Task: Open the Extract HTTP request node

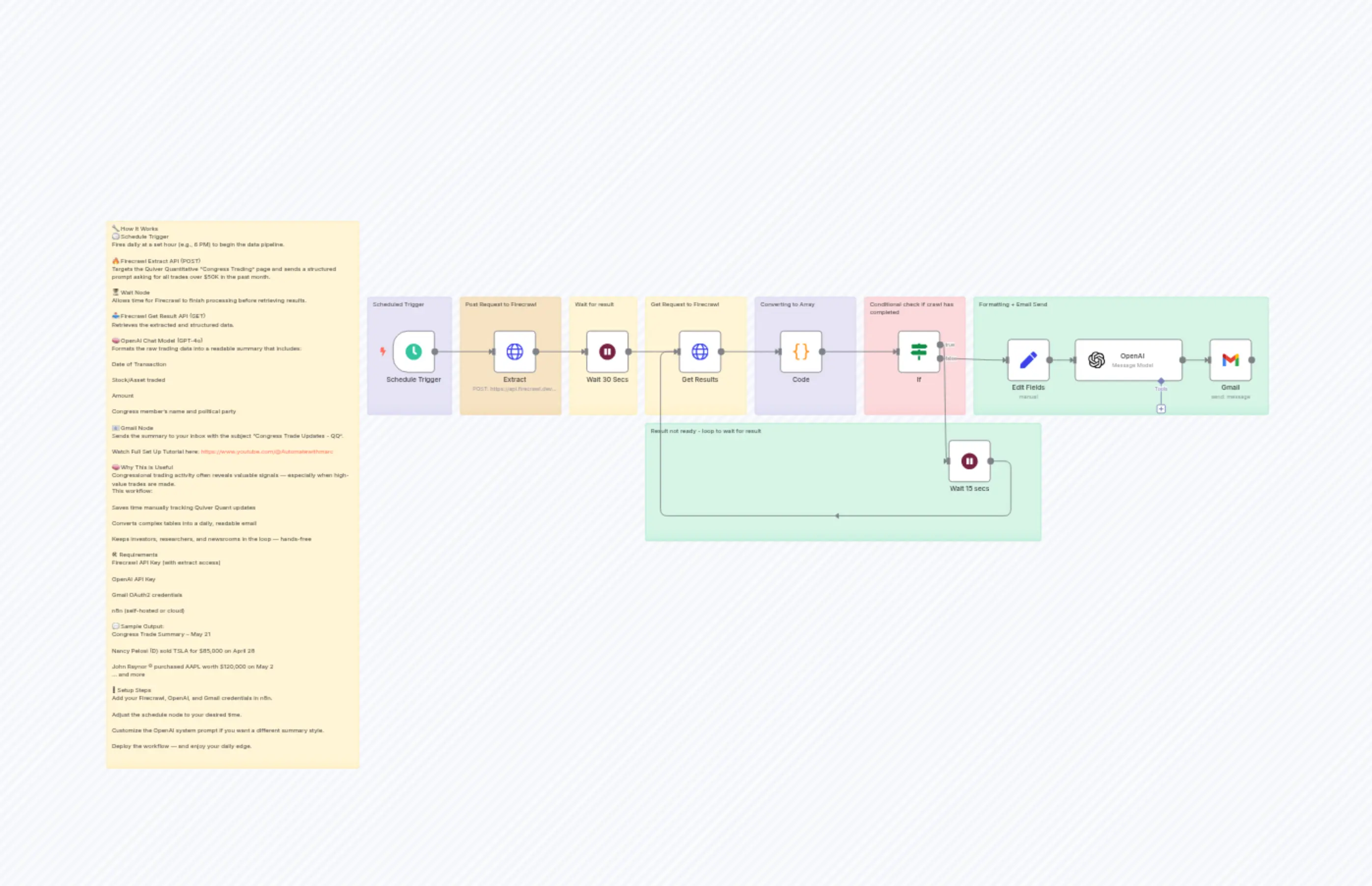Action: click(515, 351)
